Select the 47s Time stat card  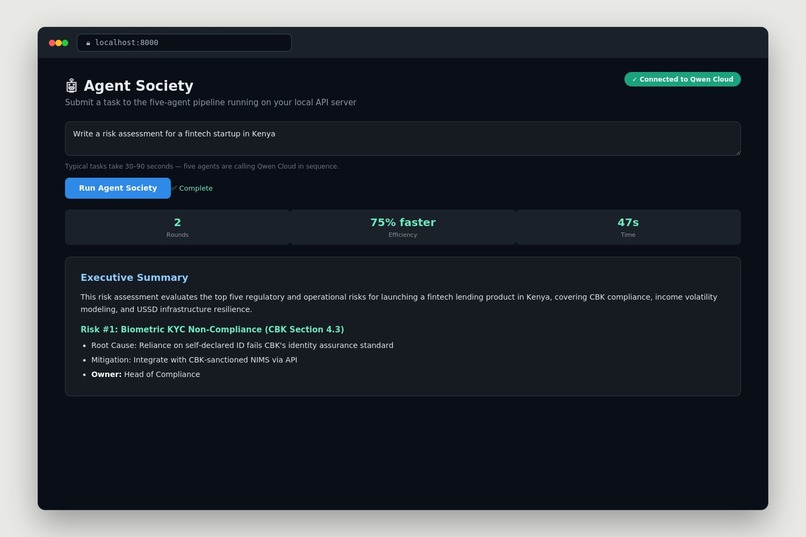(628, 227)
